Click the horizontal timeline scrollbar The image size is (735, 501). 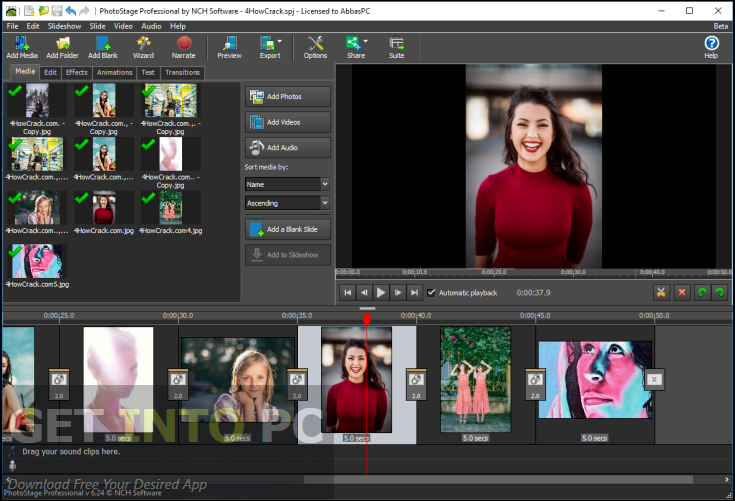[x=498, y=479]
